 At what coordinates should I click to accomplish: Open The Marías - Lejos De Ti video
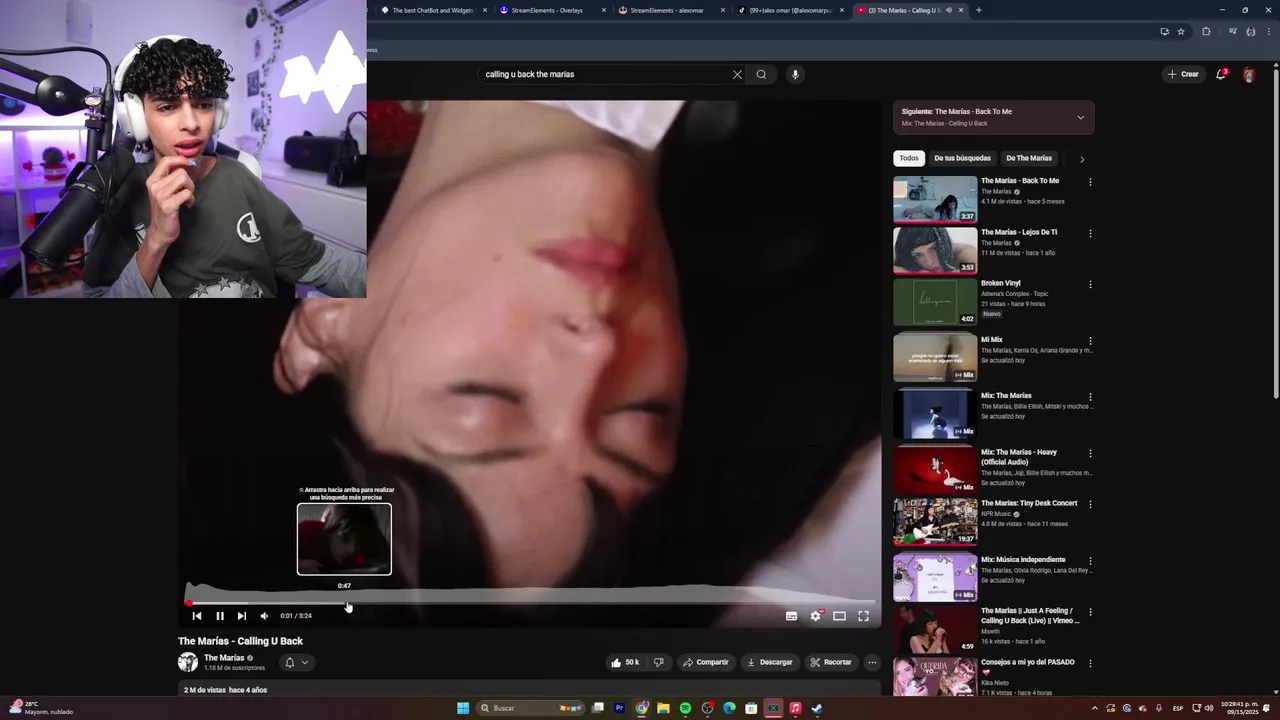tap(1019, 232)
